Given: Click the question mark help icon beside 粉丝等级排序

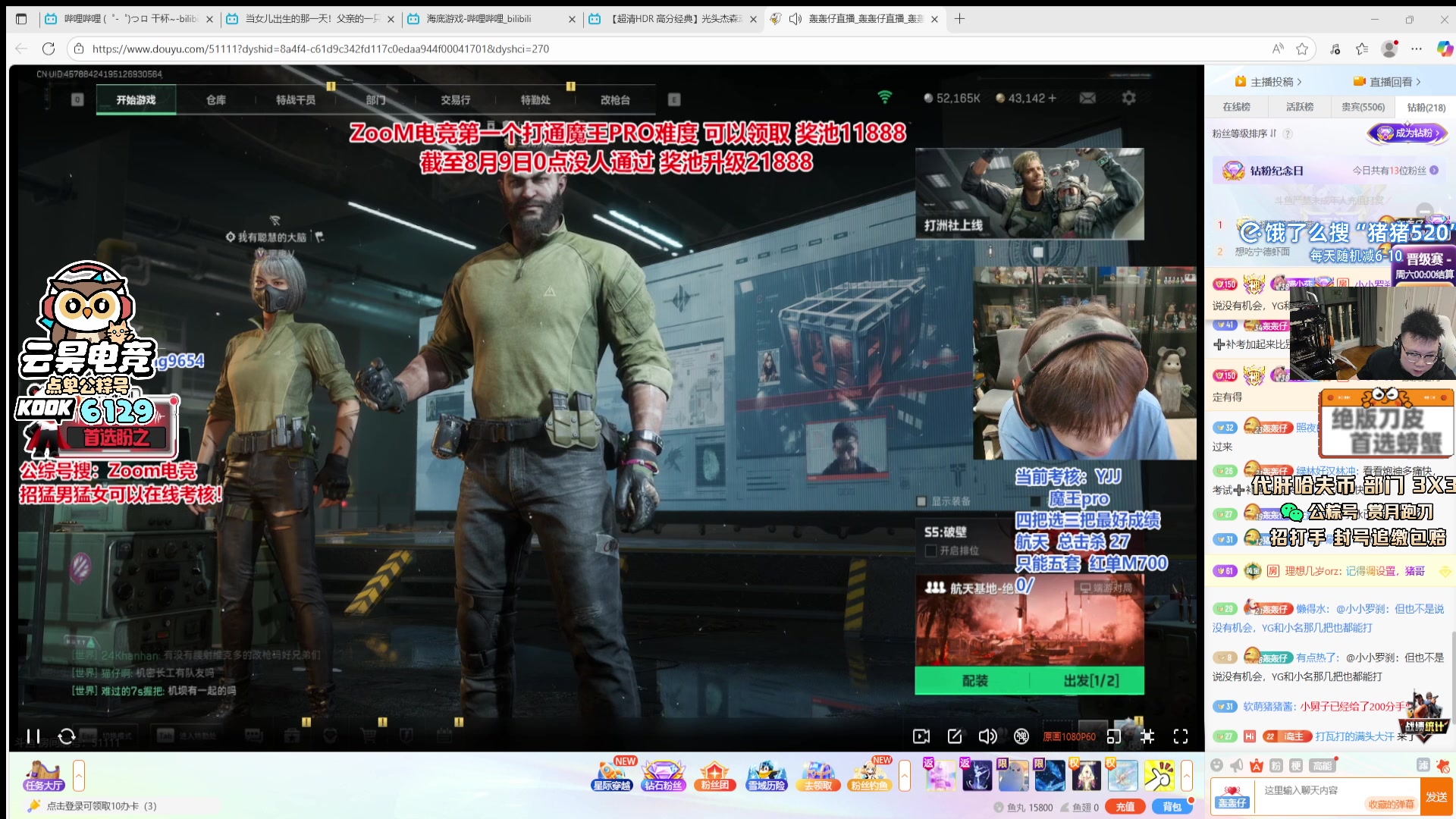Looking at the screenshot, I should click(x=1288, y=133).
